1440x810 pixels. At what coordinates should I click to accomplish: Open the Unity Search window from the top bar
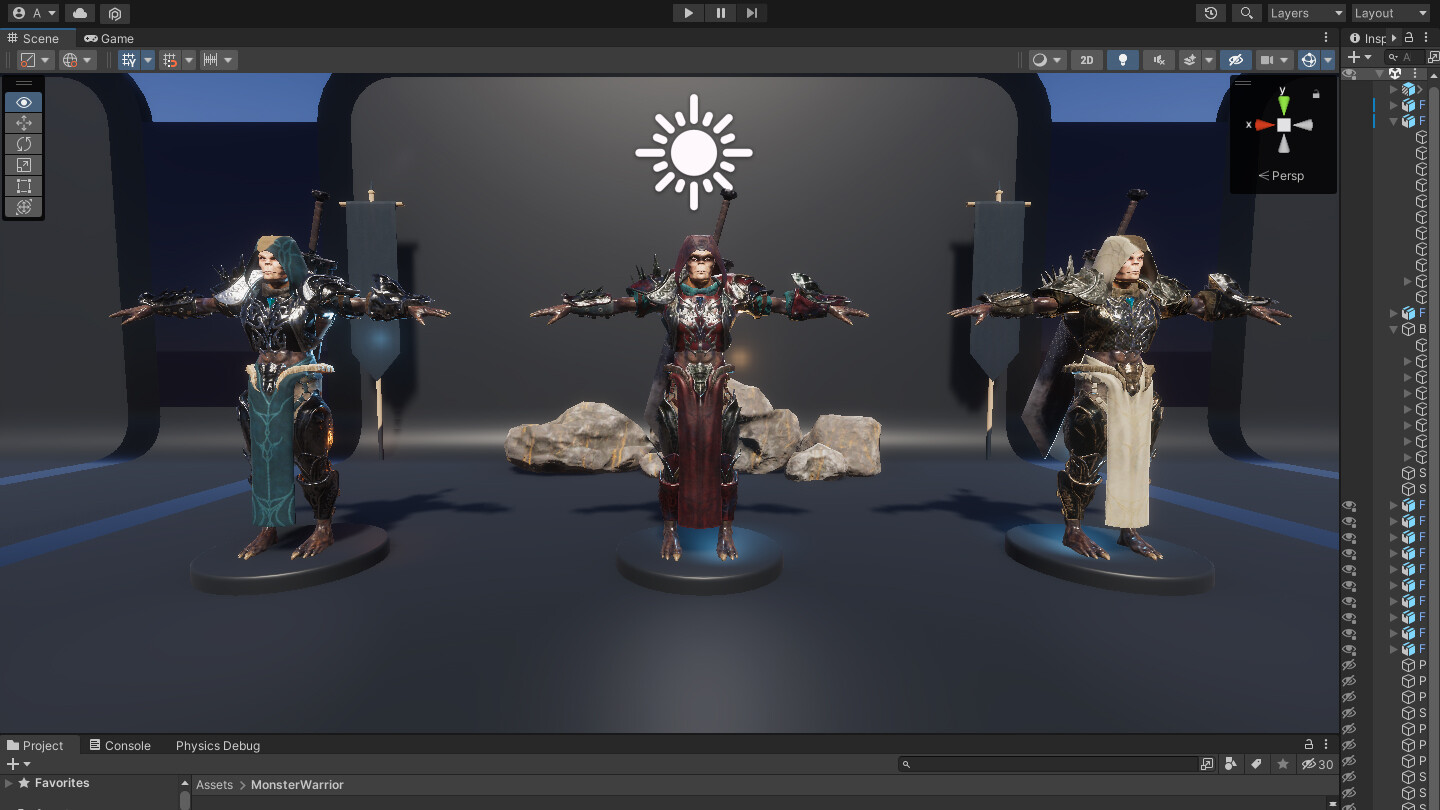[x=1246, y=13]
